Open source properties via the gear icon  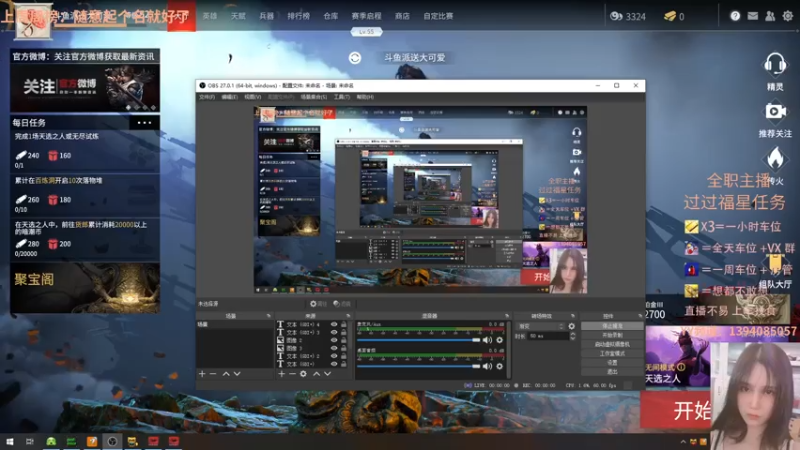pyautogui.click(x=303, y=374)
